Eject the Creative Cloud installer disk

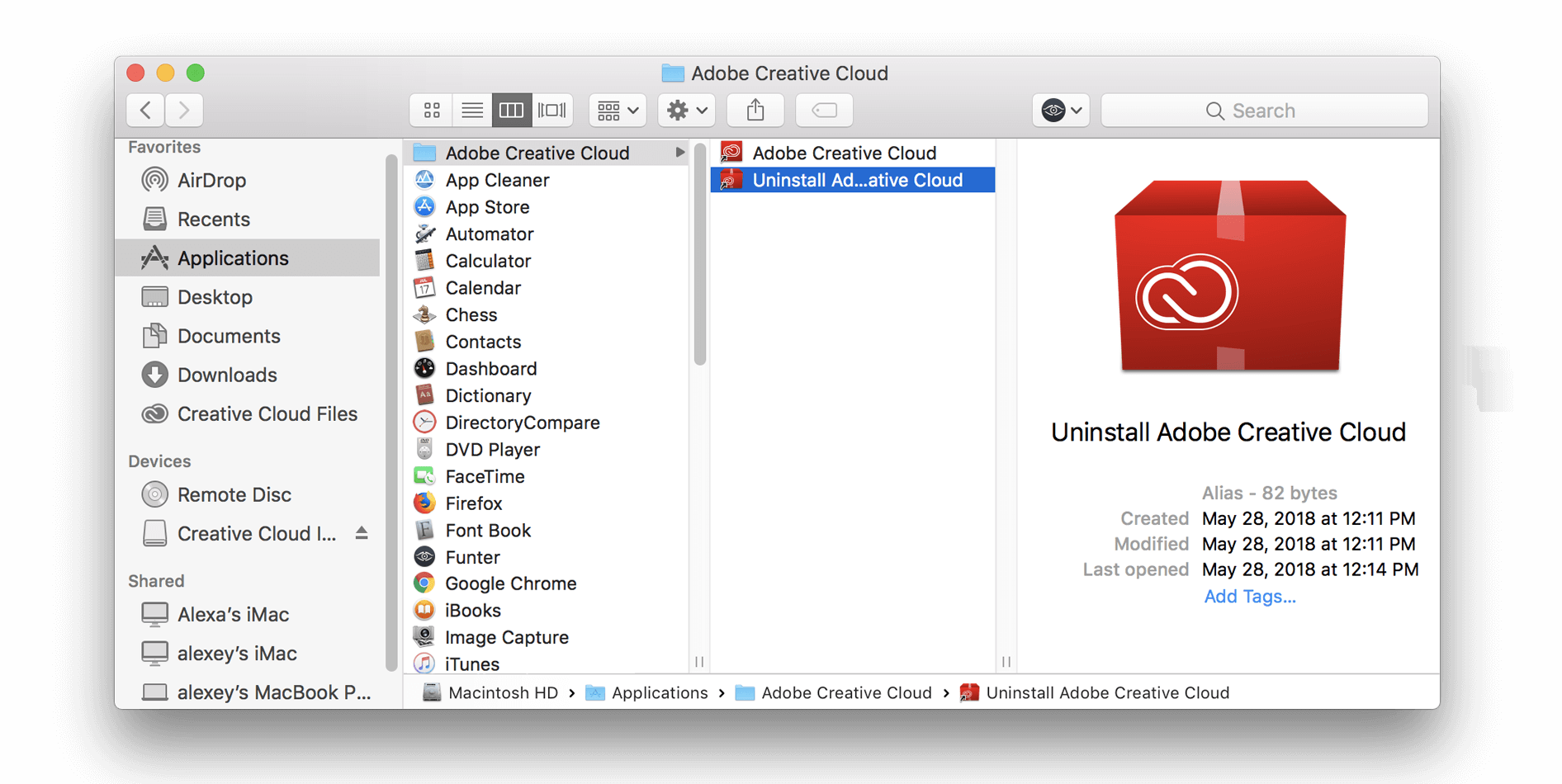pos(362,533)
